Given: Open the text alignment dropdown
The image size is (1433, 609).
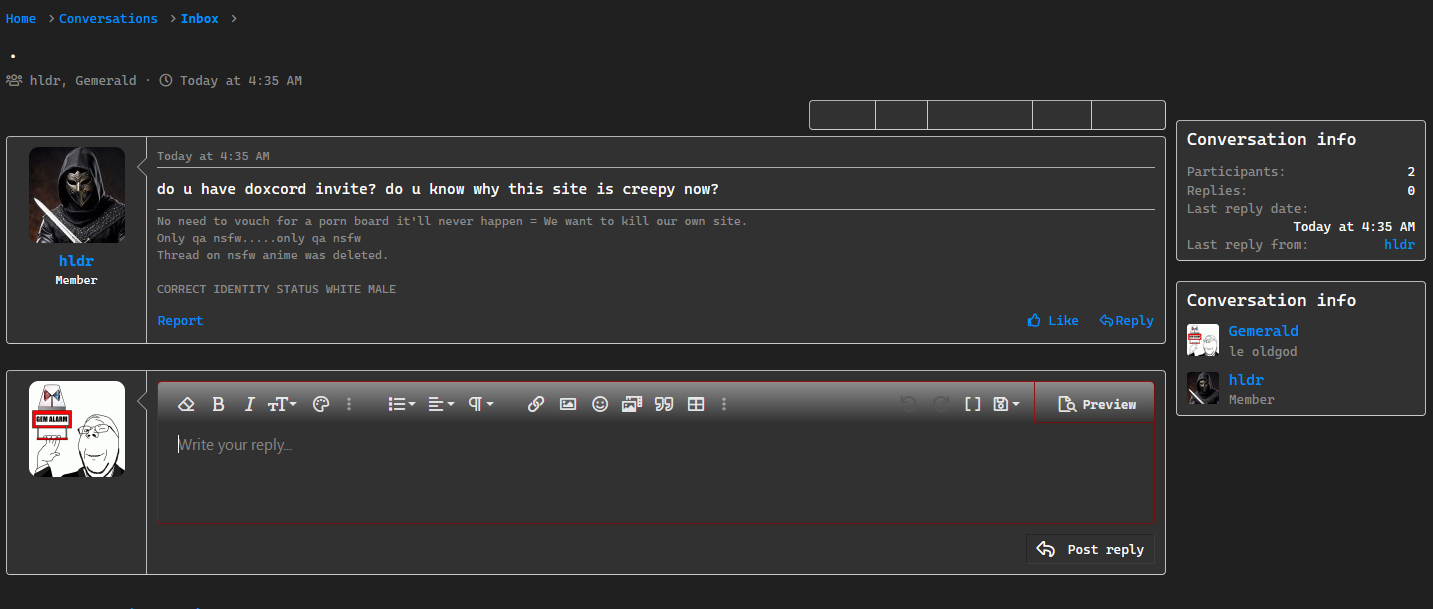Looking at the screenshot, I should click(x=441, y=404).
